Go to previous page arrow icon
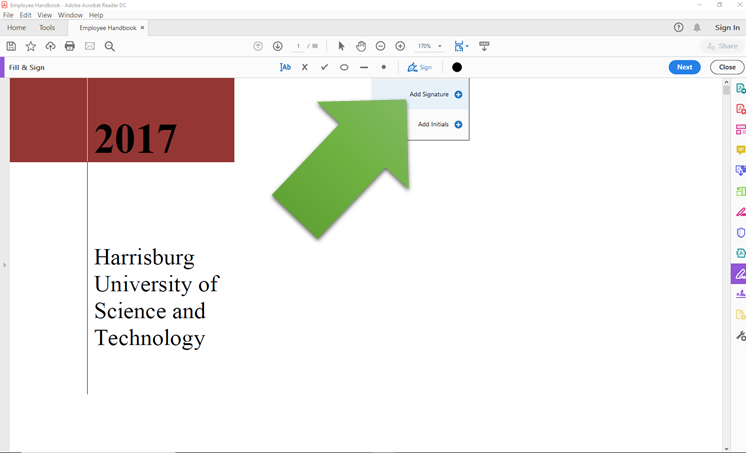 click(258, 46)
